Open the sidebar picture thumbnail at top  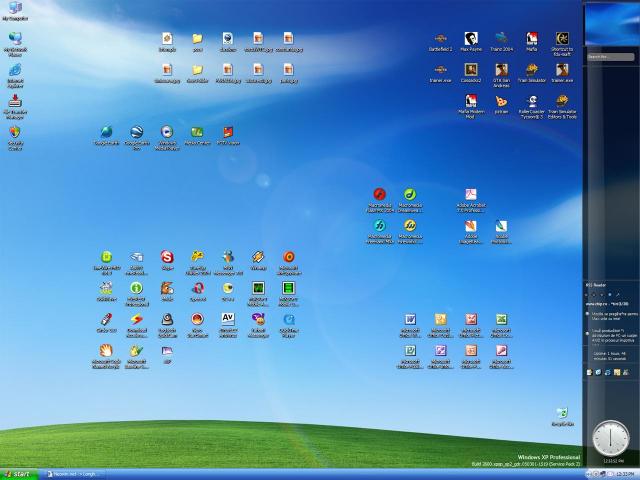coord(612,24)
